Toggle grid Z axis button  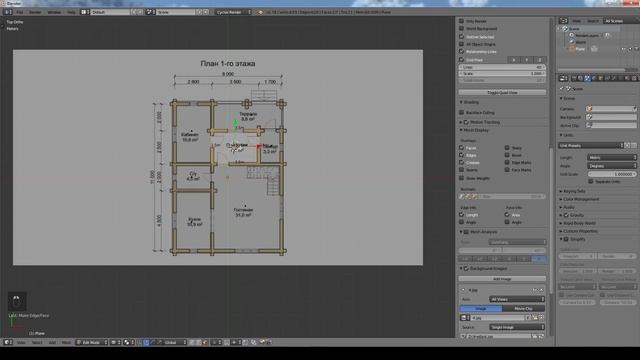point(540,60)
